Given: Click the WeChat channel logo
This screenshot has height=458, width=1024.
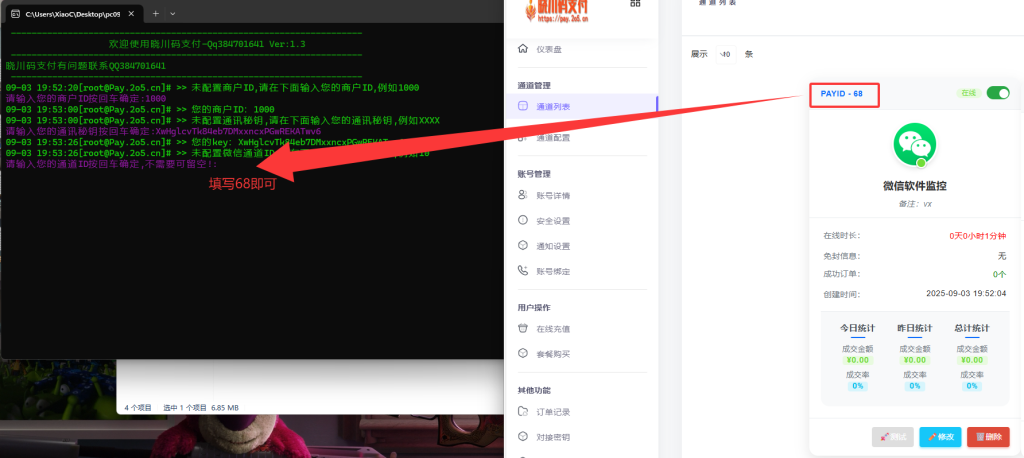Looking at the screenshot, I should click(x=914, y=145).
